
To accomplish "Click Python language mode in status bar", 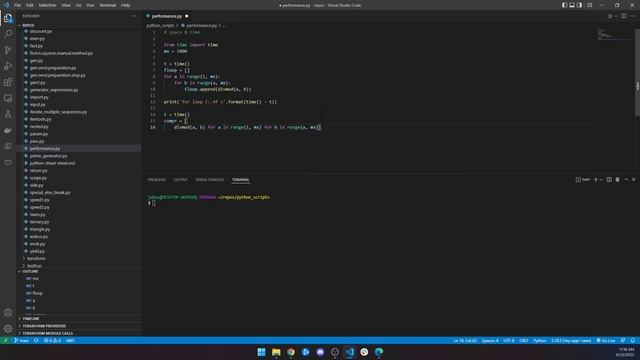I will 540,340.
